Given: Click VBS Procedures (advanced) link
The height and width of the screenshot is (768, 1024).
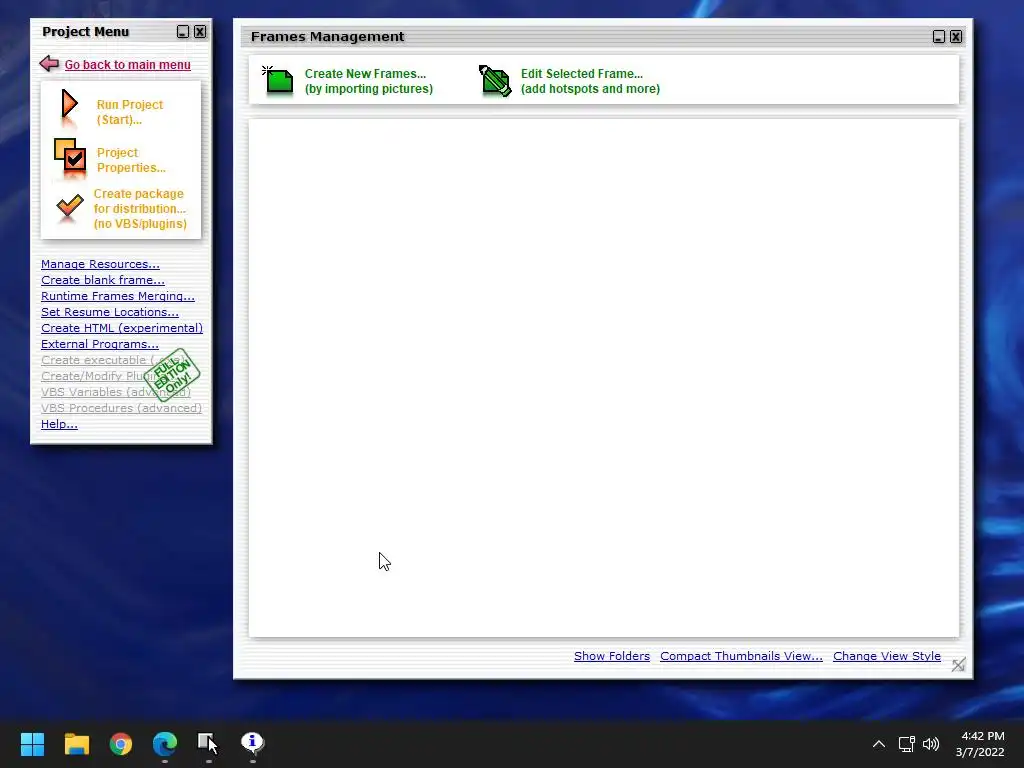Looking at the screenshot, I should (x=121, y=408).
